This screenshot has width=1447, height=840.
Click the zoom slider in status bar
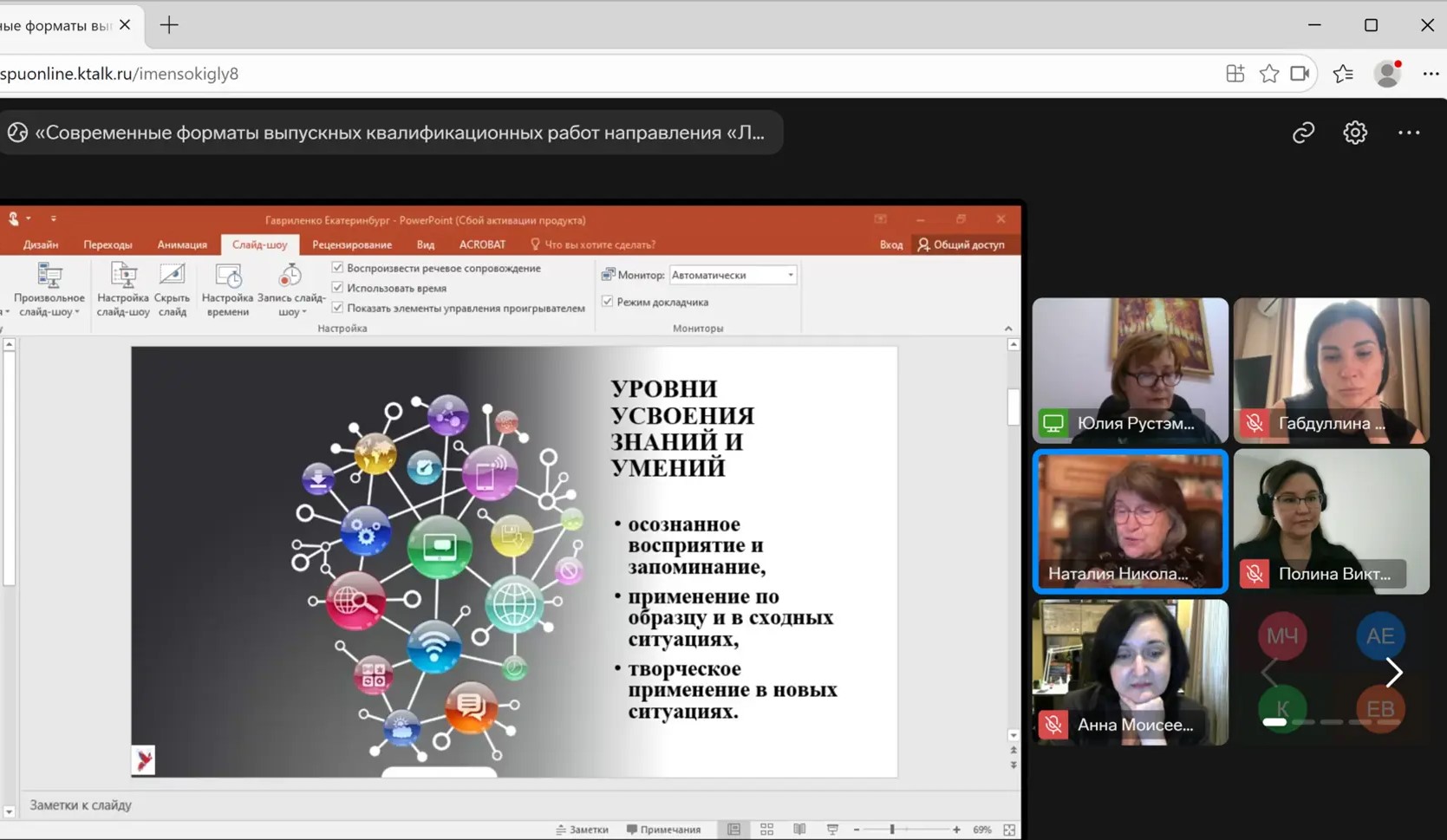point(892,830)
